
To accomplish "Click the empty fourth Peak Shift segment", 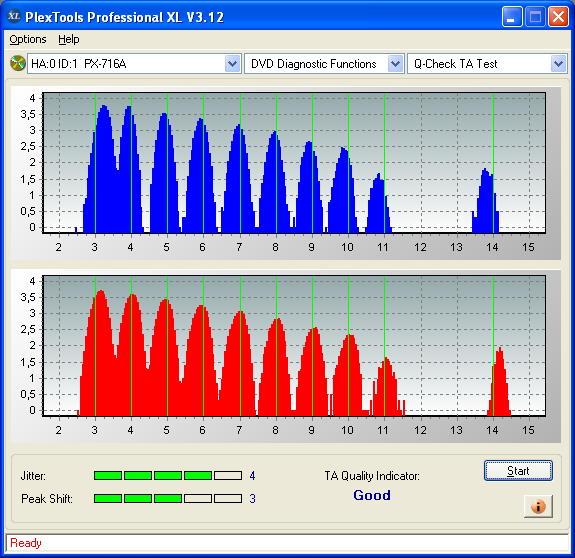I will (x=198, y=498).
